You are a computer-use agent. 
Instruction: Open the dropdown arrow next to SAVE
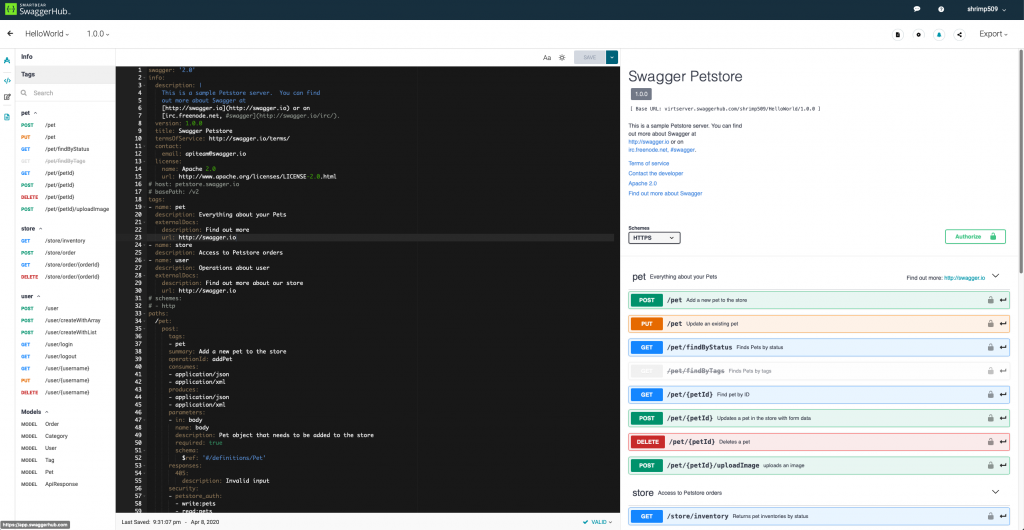click(612, 57)
